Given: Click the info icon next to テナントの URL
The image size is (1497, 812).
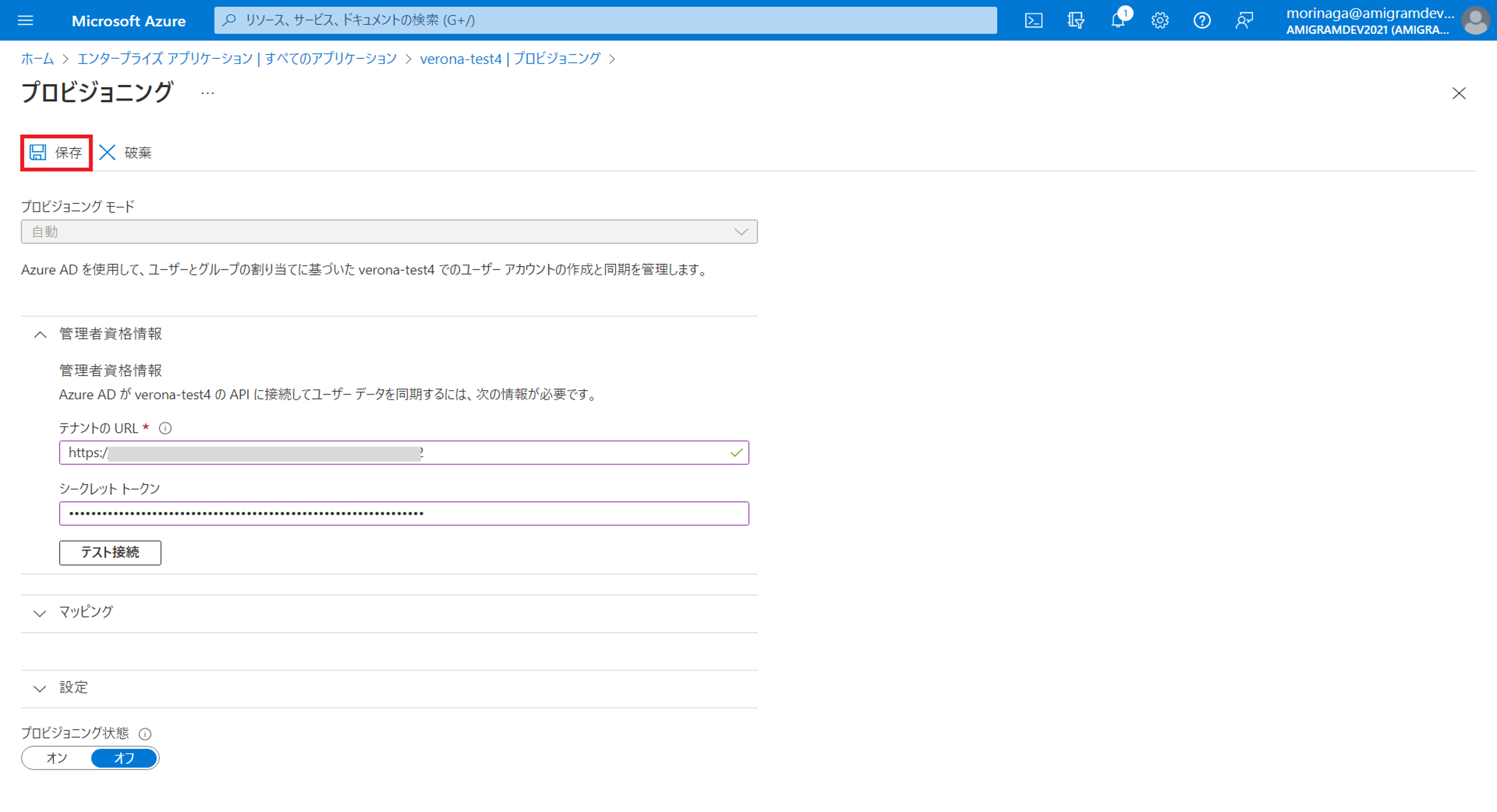Looking at the screenshot, I should [165, 428].
